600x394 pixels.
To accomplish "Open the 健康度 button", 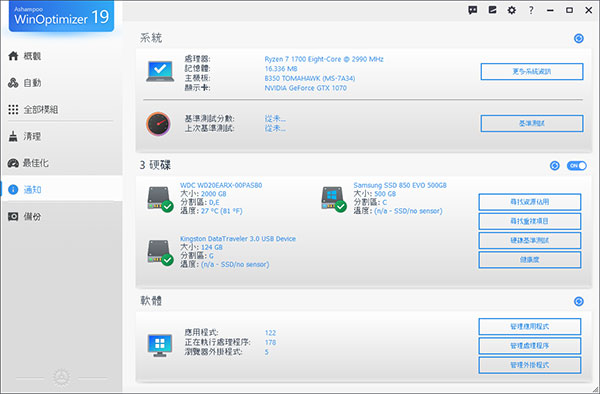I will 530,260.
